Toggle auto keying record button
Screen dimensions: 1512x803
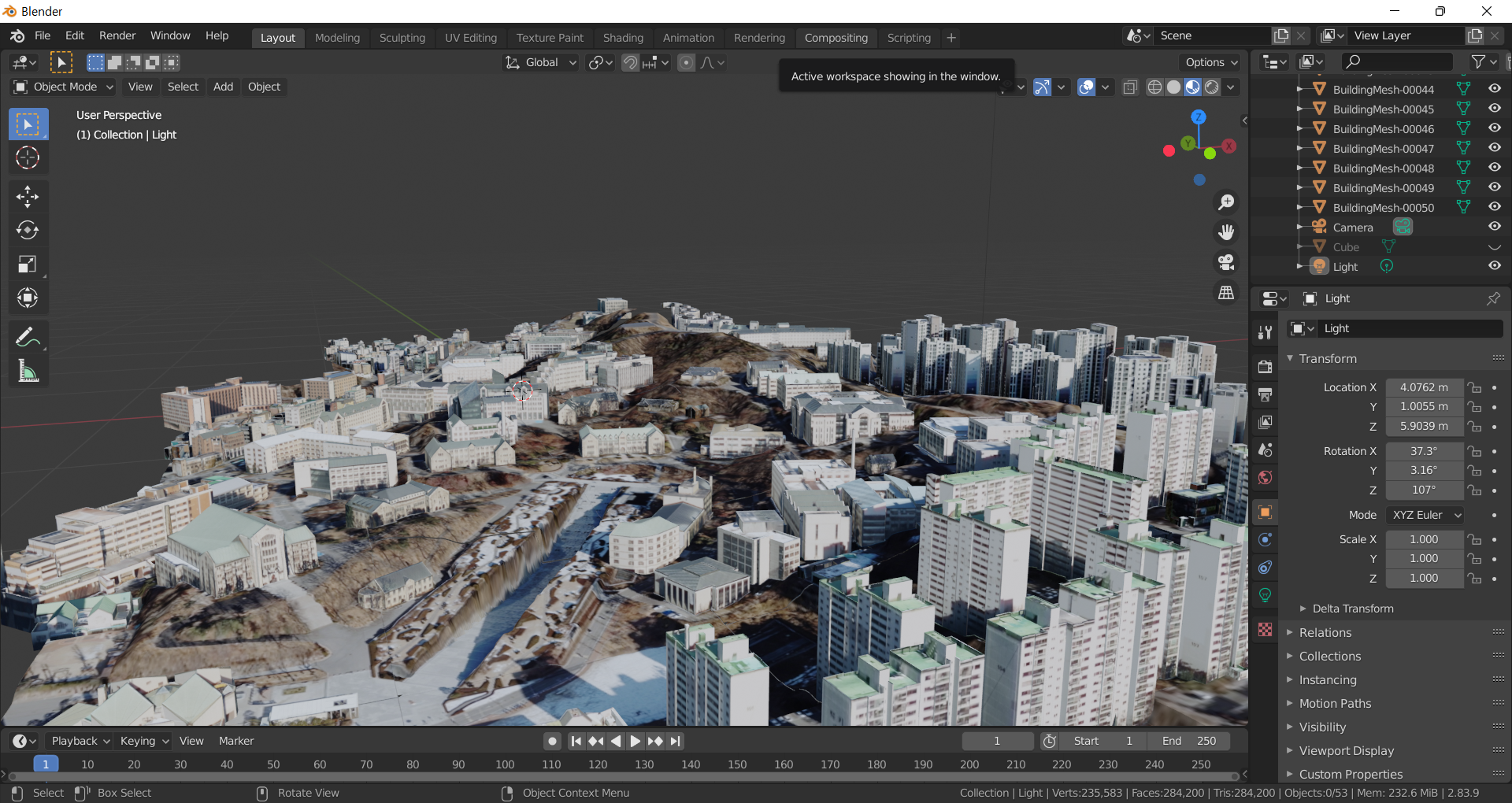coord(553,741)
